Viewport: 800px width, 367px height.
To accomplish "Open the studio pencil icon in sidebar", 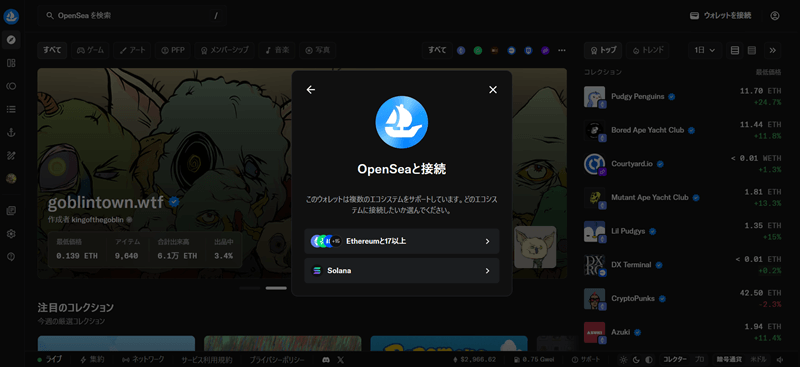I will pyautogui.click(x=11, y=156).
